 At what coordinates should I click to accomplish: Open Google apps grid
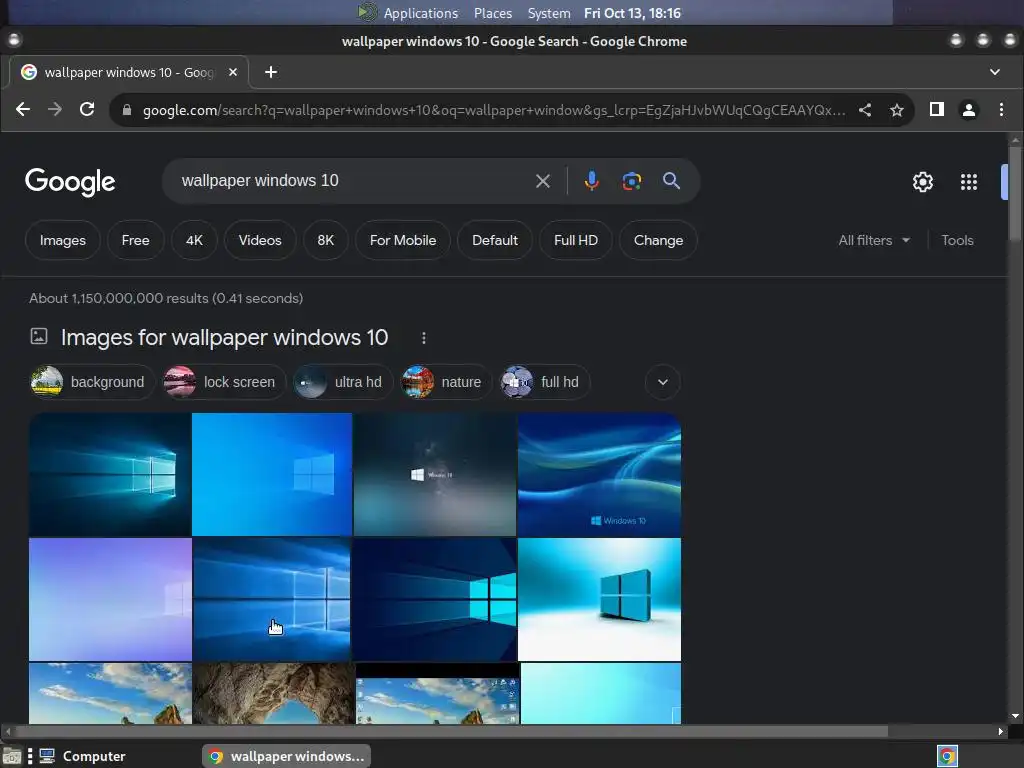click(x=968, y=182)
